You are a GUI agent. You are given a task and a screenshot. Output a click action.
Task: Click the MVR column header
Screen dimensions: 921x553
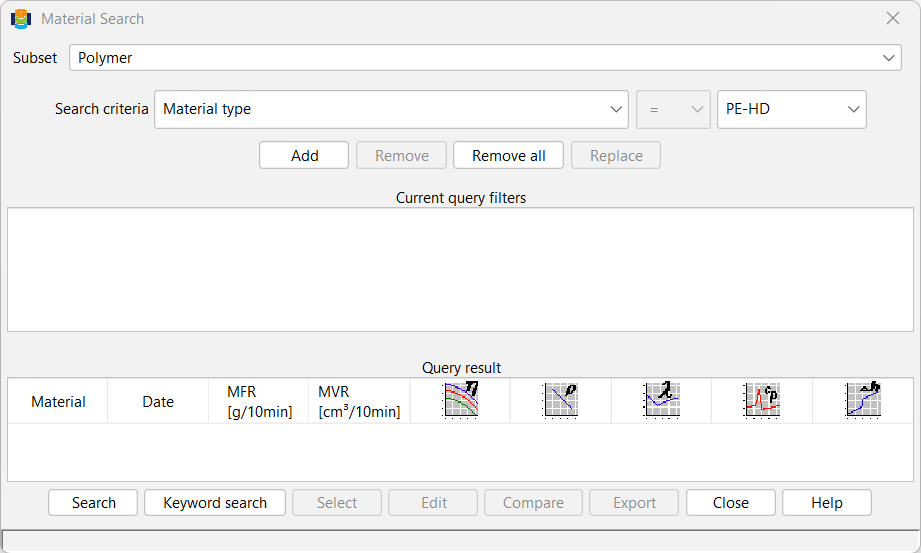(x=359, y=401)
